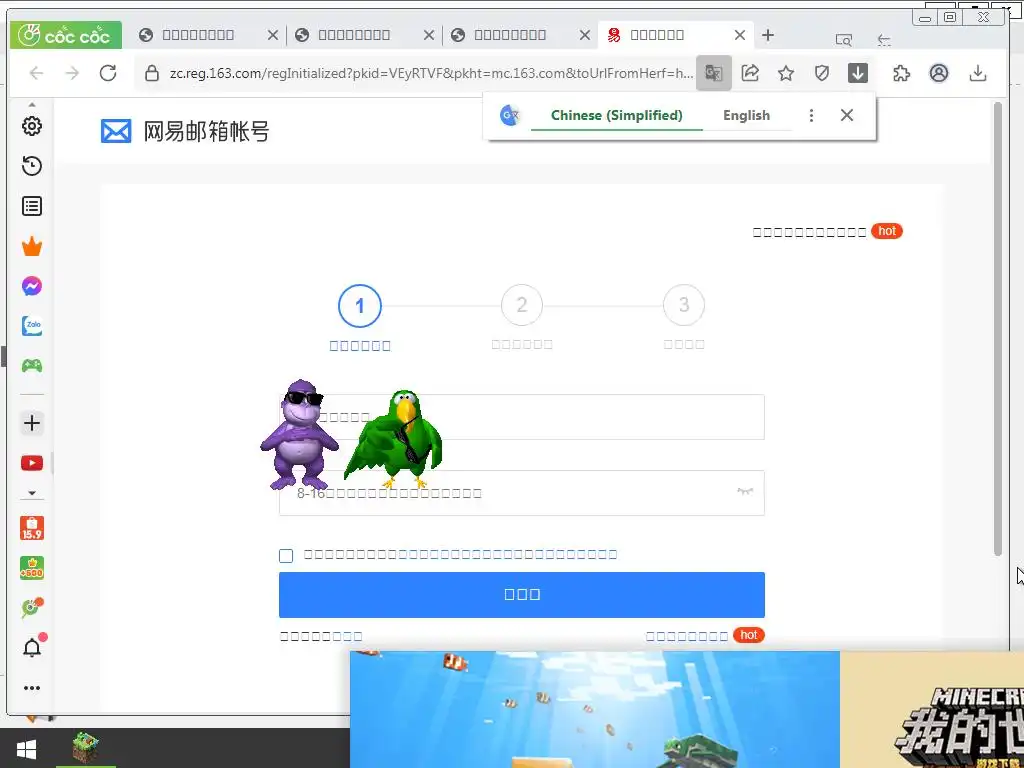Viewport: 1024px width, 768px height.
Task: Open the orange crown sidebar icon
Action: point(32,247)
